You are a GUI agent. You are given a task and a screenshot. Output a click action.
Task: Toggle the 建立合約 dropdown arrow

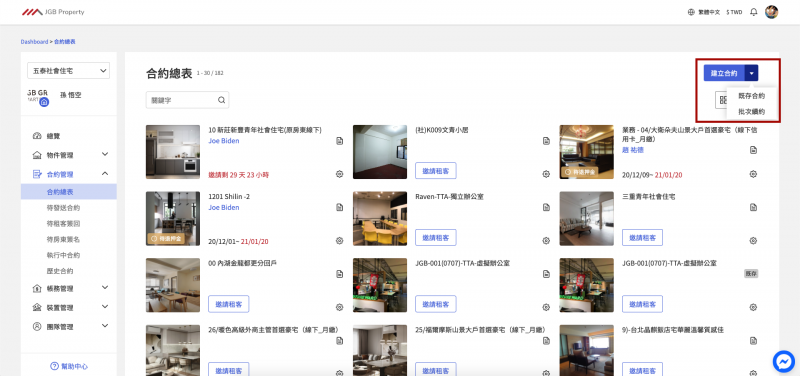click(752, 73)
